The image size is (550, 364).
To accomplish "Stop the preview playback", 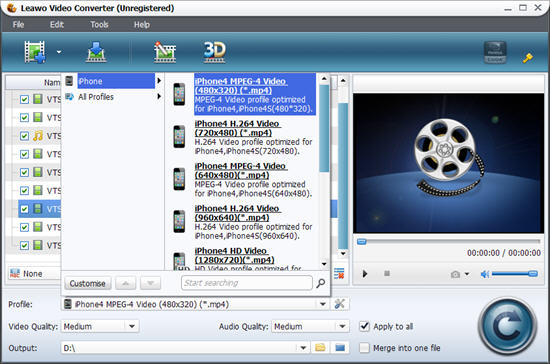I will coord(387,273).
